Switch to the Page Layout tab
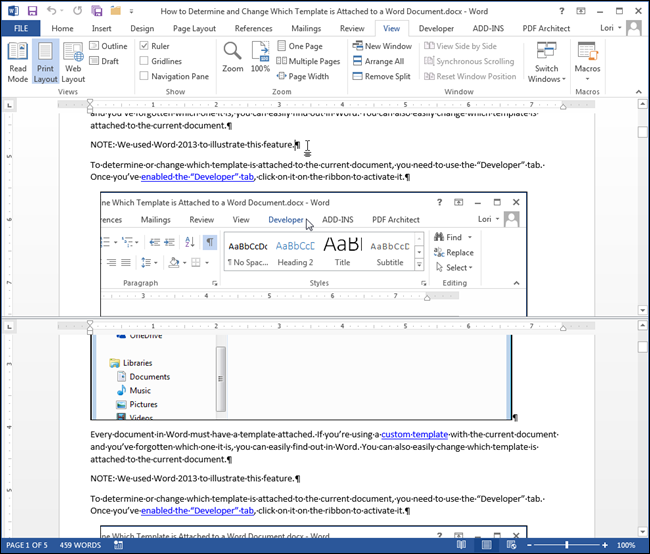The width and height of the screenshot is (650, 554). coord(194,29)
